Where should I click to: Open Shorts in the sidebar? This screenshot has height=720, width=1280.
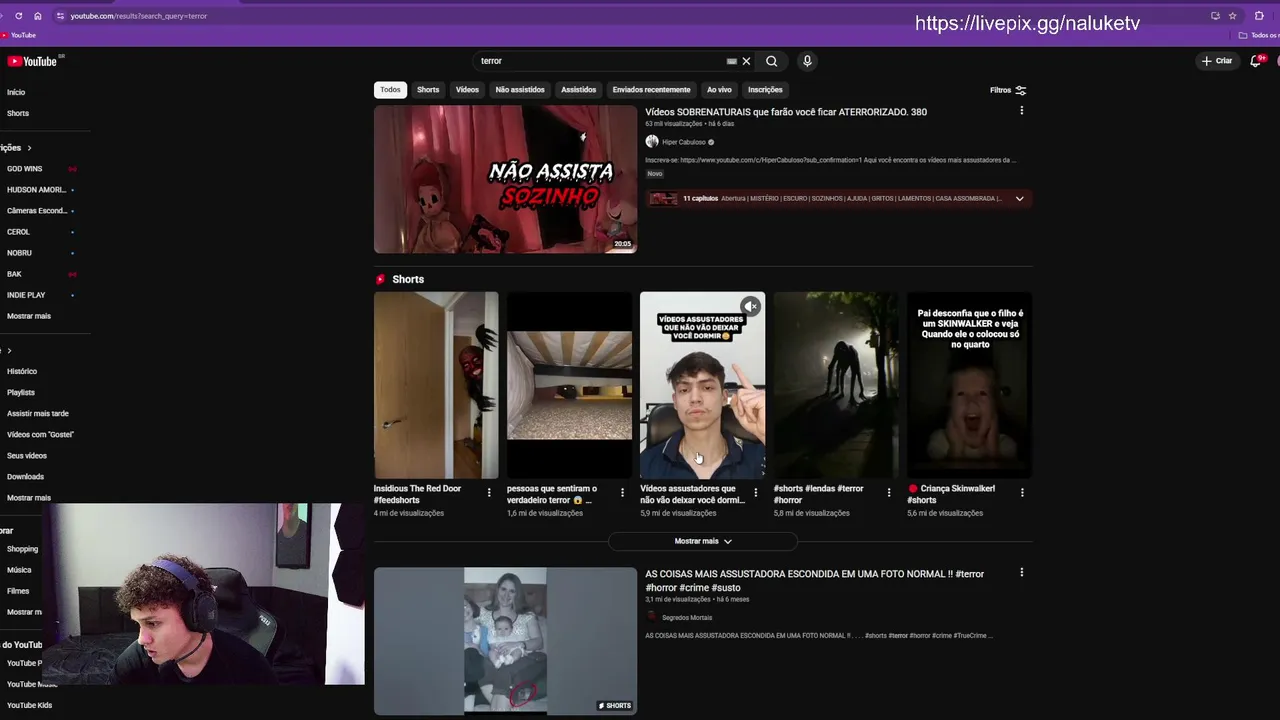point(18,113)
